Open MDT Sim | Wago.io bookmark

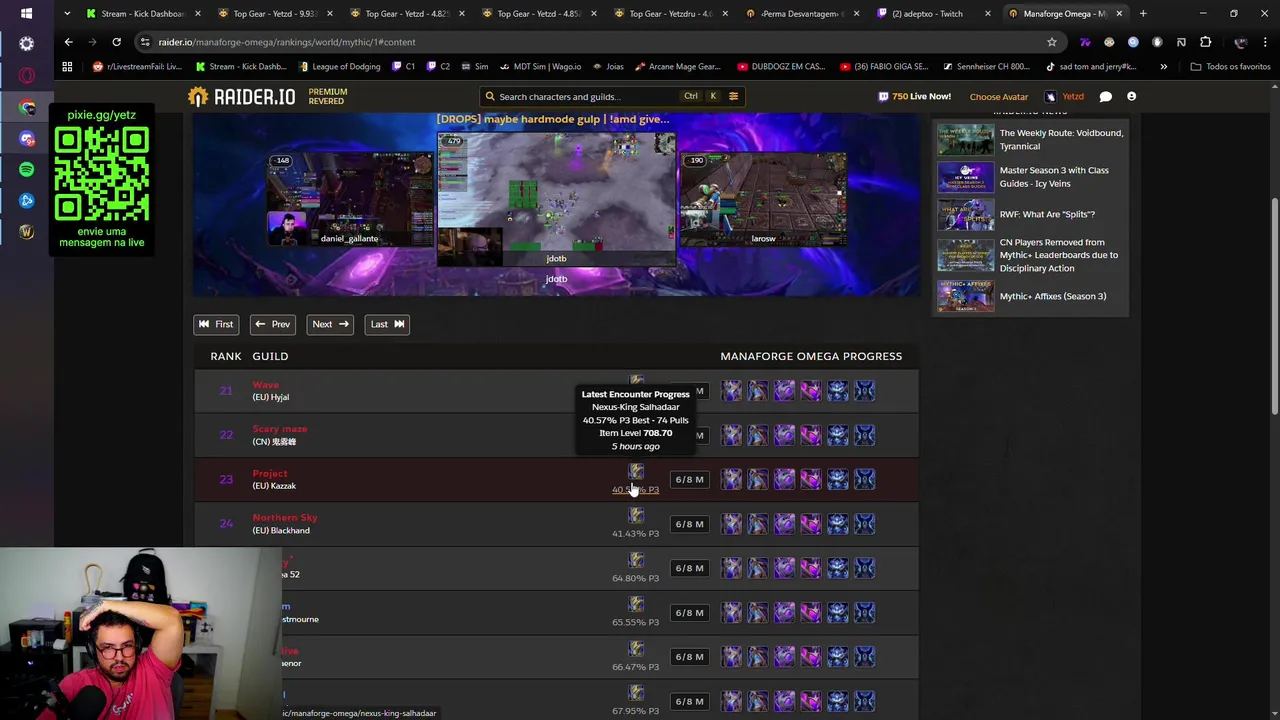click(x=539, y=66)
